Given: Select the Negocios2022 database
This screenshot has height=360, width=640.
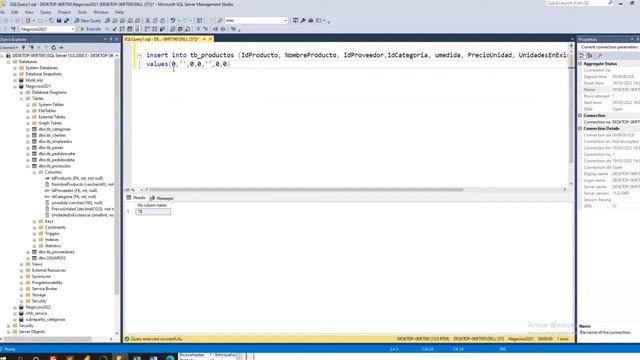Looking at the screenshot, I should 38,307.
